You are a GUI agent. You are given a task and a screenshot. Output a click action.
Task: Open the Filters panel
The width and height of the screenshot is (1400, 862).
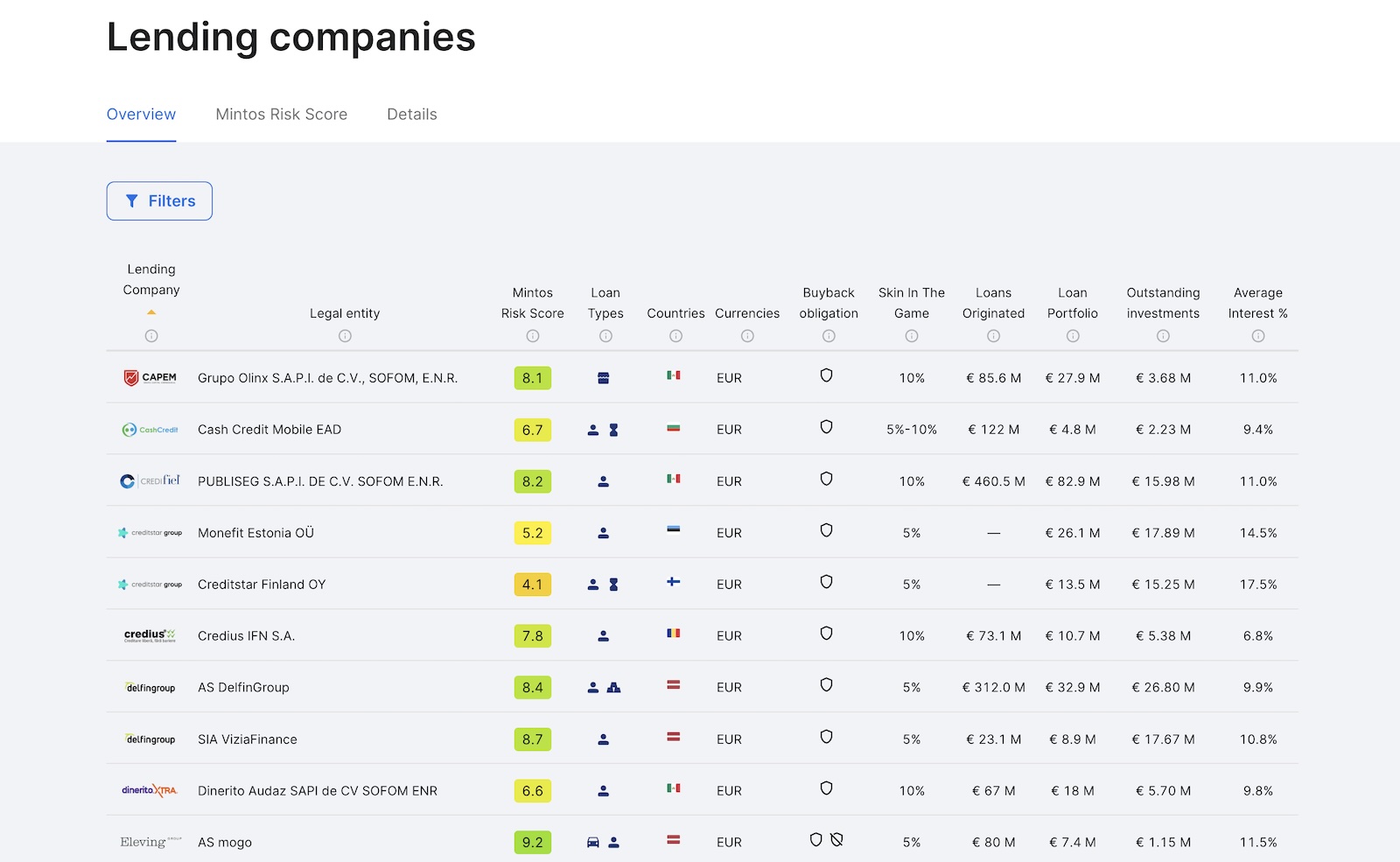159,201
